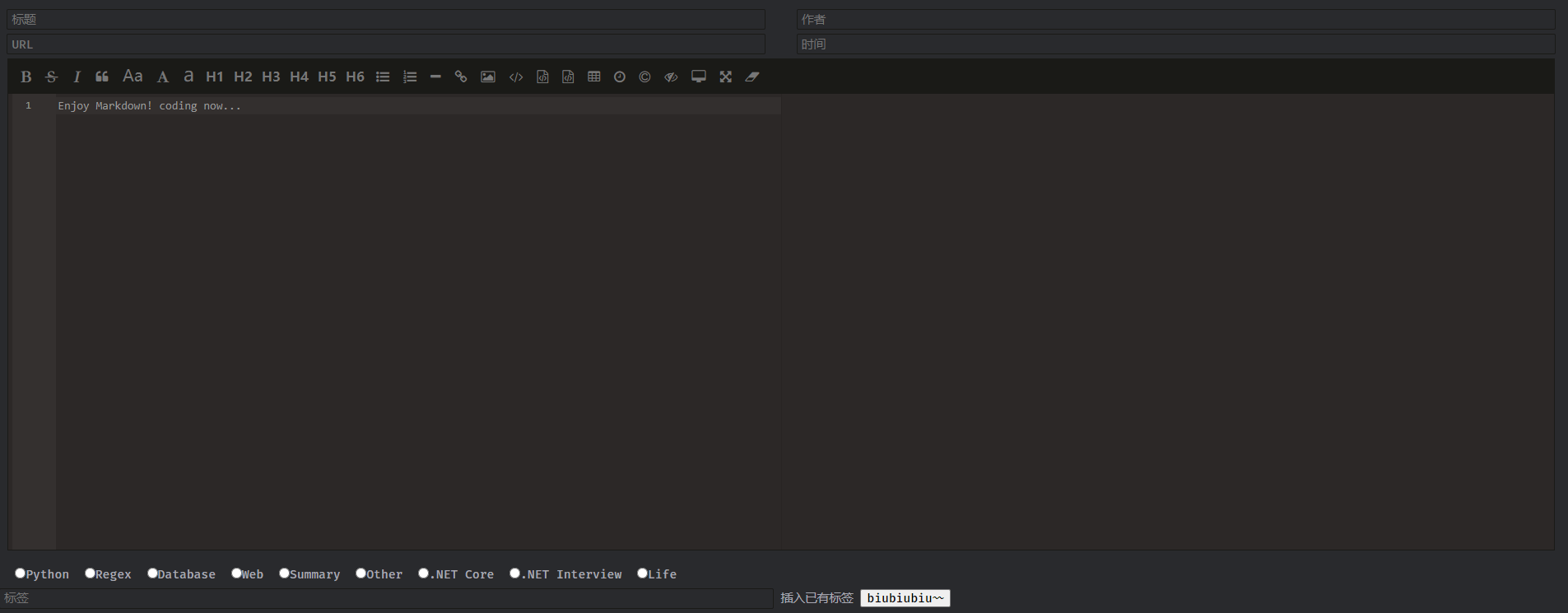
Task: Insert a block quote
Action: point(102,77)
